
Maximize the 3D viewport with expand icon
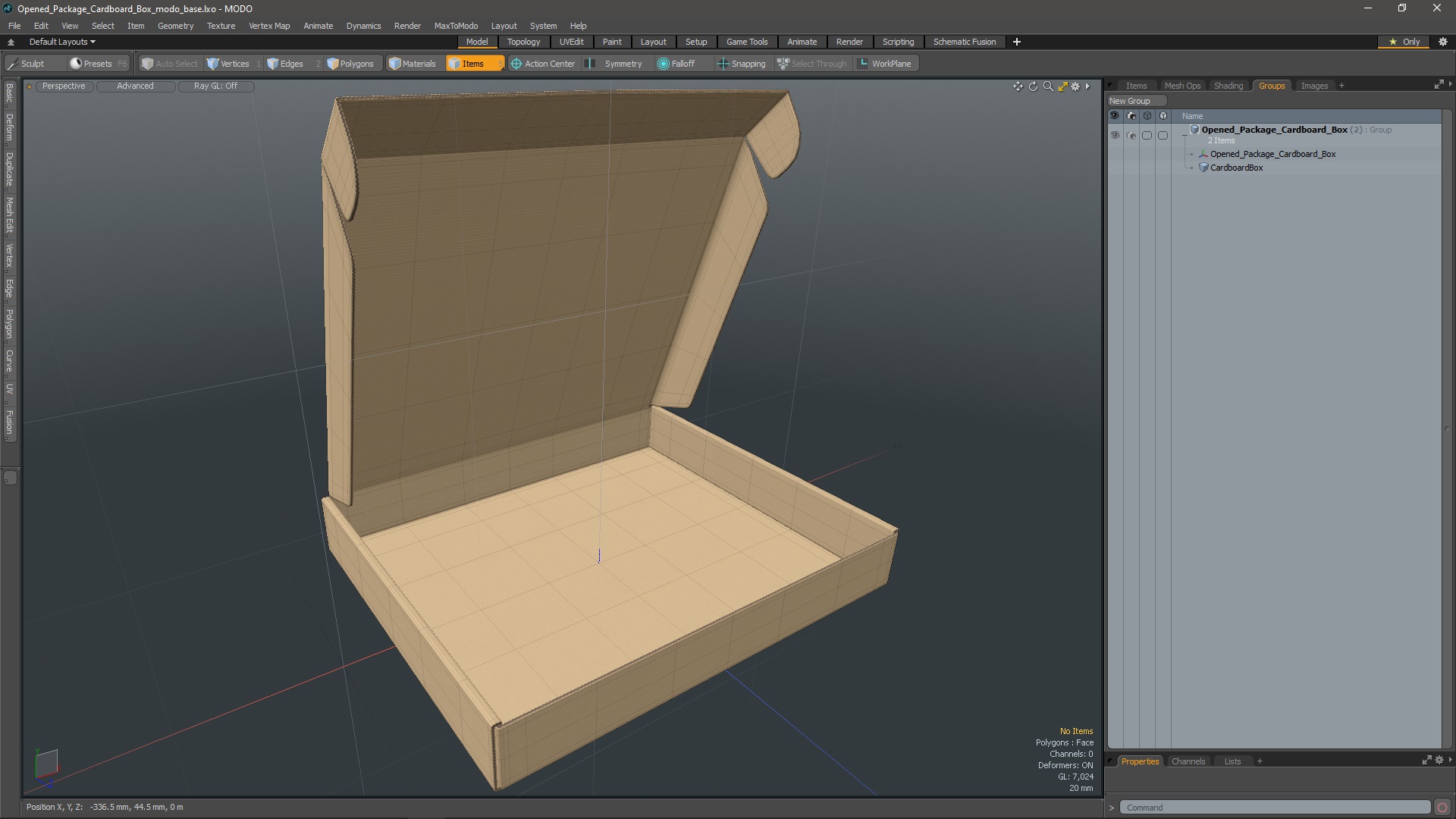(1062, 86)
